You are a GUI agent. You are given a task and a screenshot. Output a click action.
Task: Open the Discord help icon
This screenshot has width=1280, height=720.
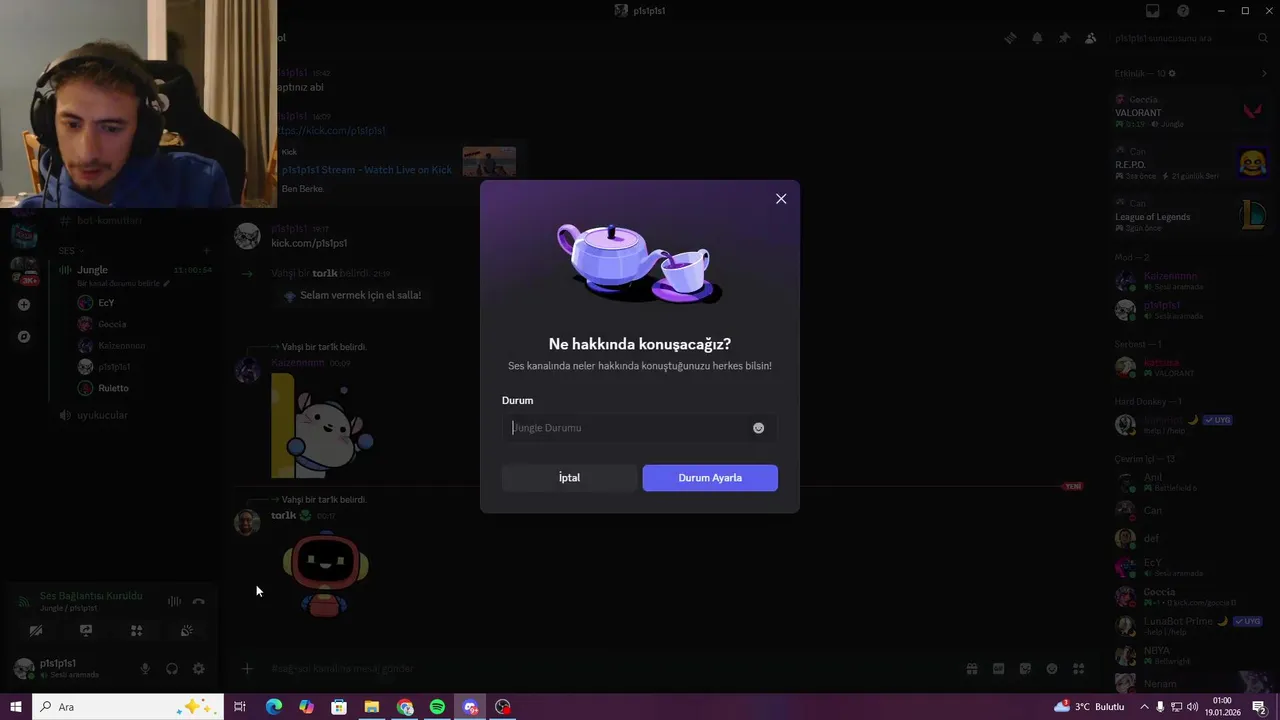coord(1183,11)
